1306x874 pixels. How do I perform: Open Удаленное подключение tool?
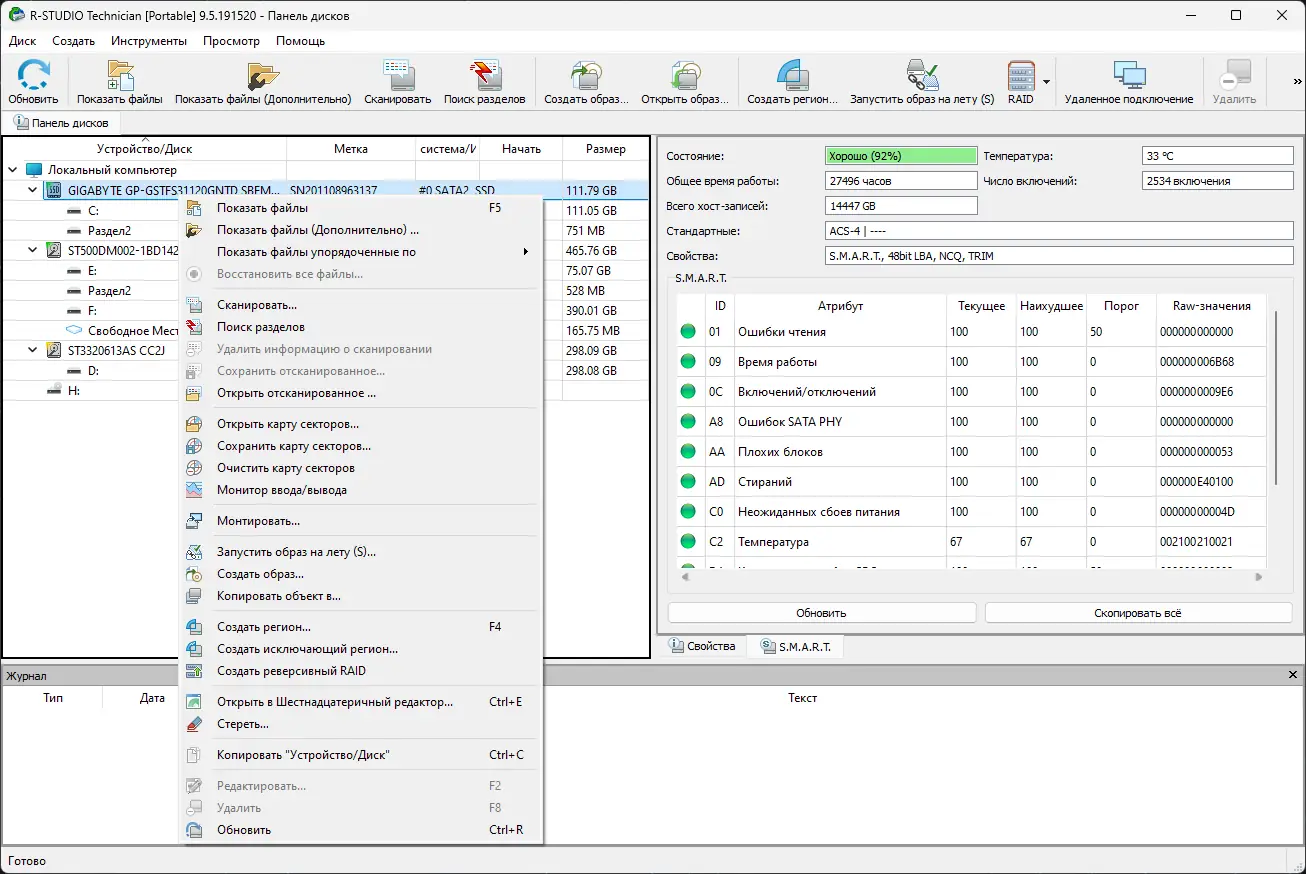[1132, 80]
